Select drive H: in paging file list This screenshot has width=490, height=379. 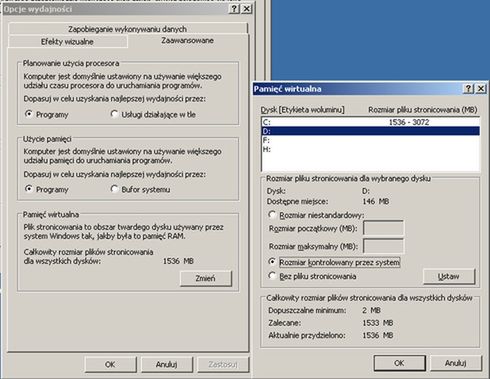[371, 149]
